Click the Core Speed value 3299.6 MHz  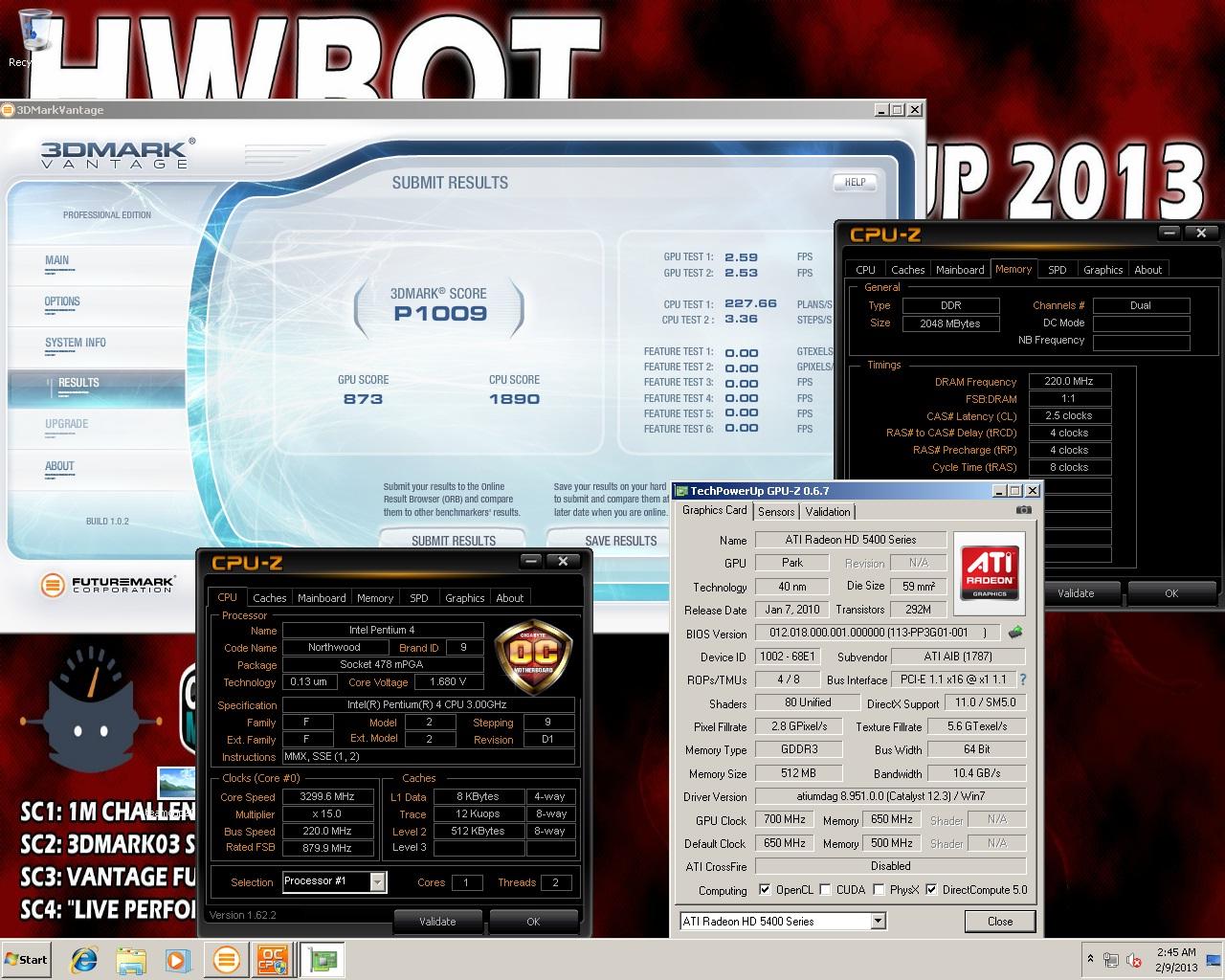(x=327, y=796)
